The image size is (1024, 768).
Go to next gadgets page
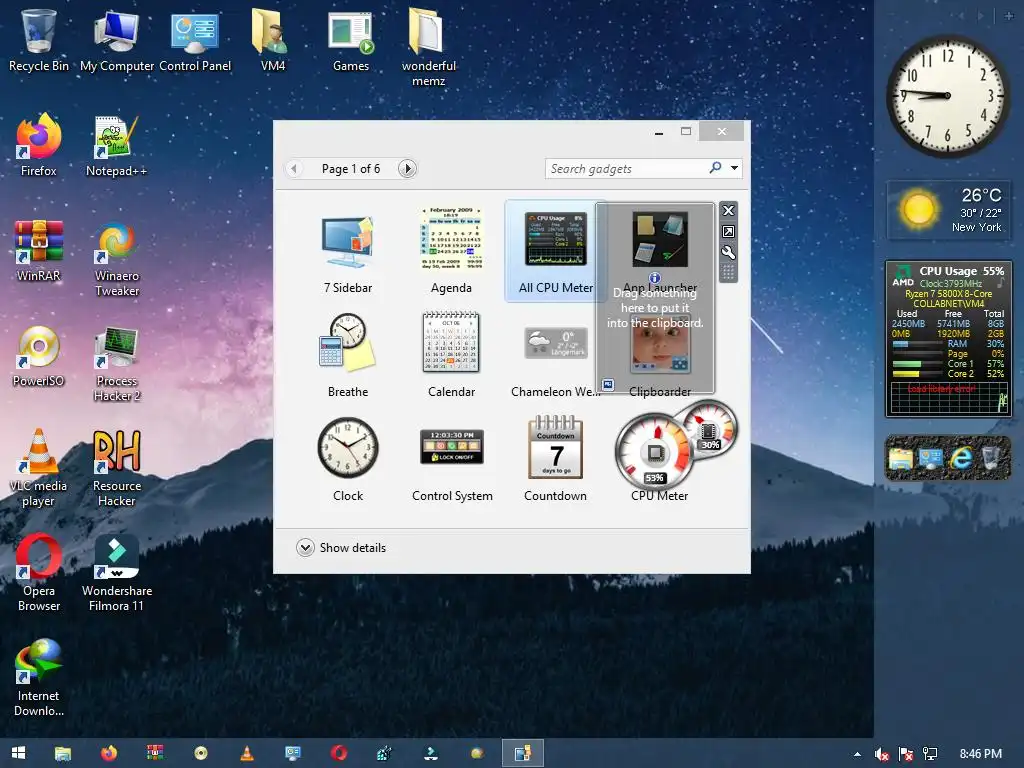point(407,168)
